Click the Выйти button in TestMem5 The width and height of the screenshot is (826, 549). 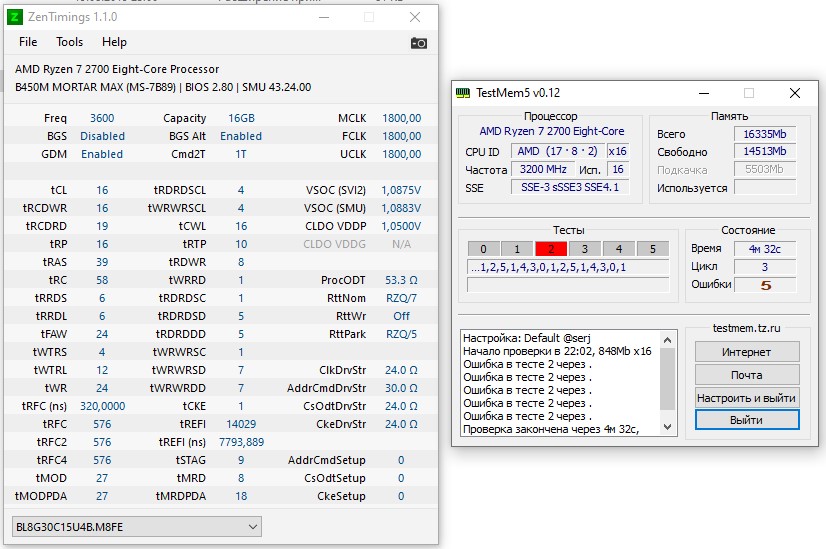point(746,420)
